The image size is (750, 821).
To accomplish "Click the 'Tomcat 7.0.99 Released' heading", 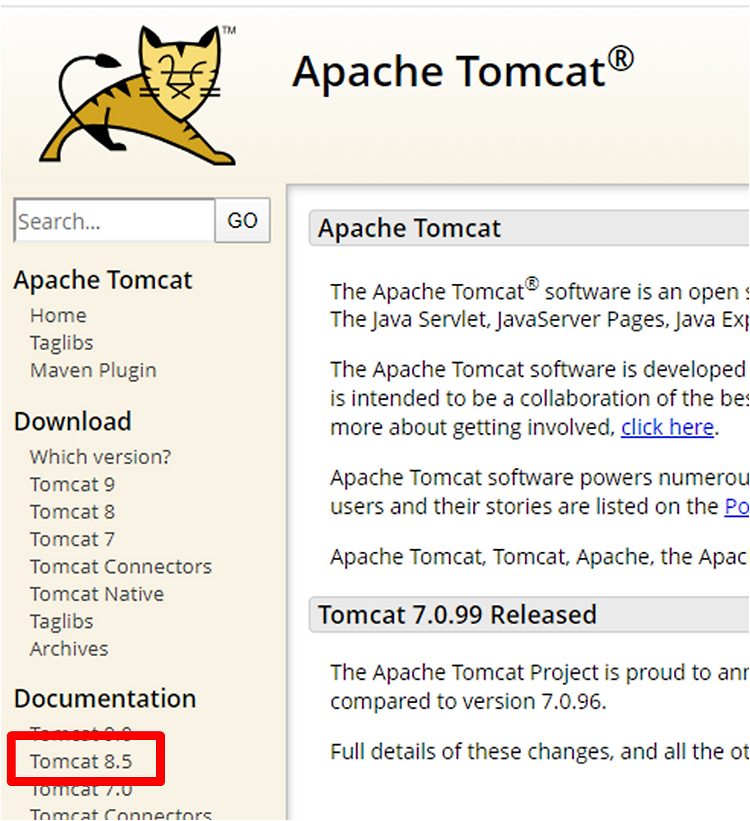I will (x=457, y=615).
